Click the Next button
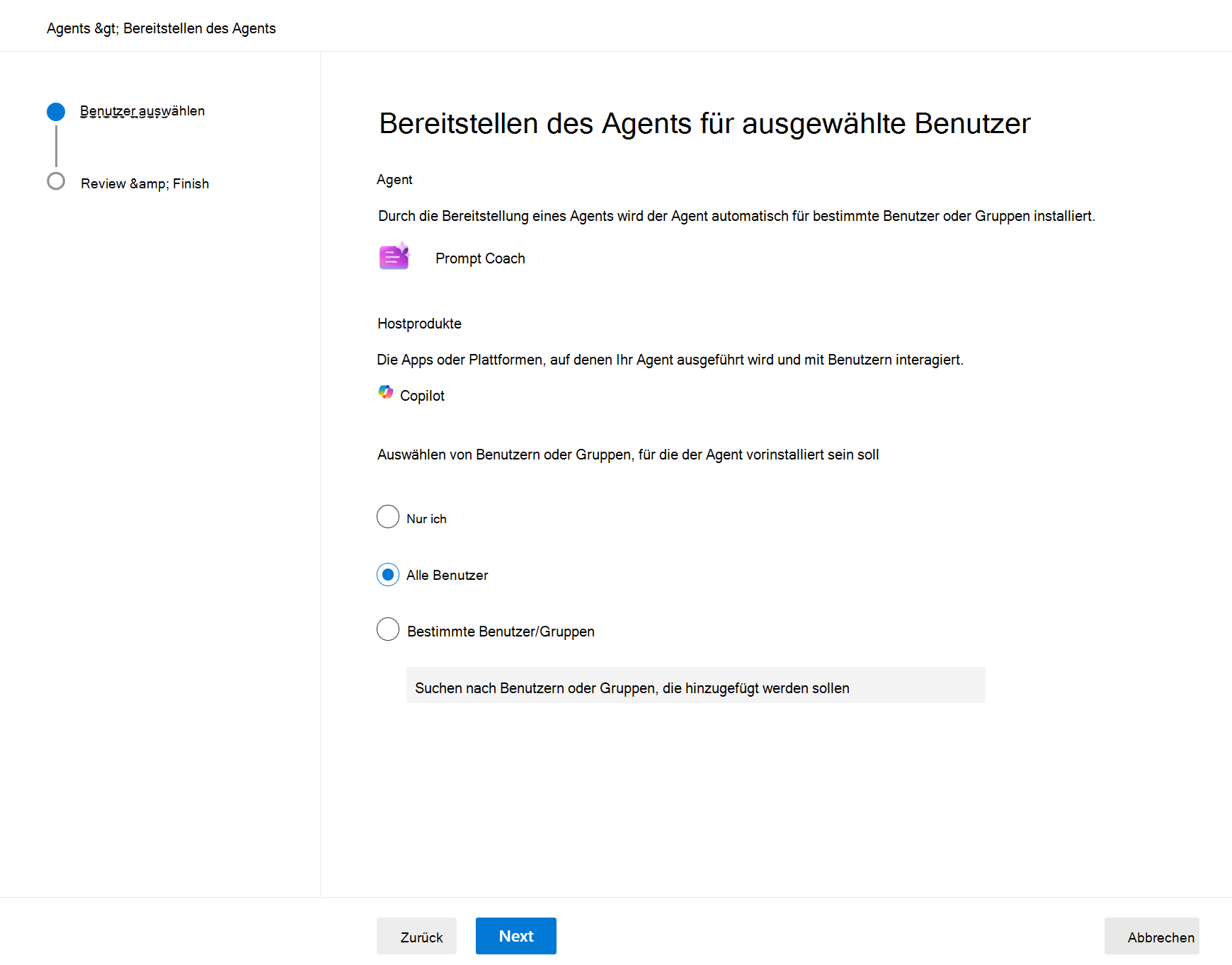 516,936
